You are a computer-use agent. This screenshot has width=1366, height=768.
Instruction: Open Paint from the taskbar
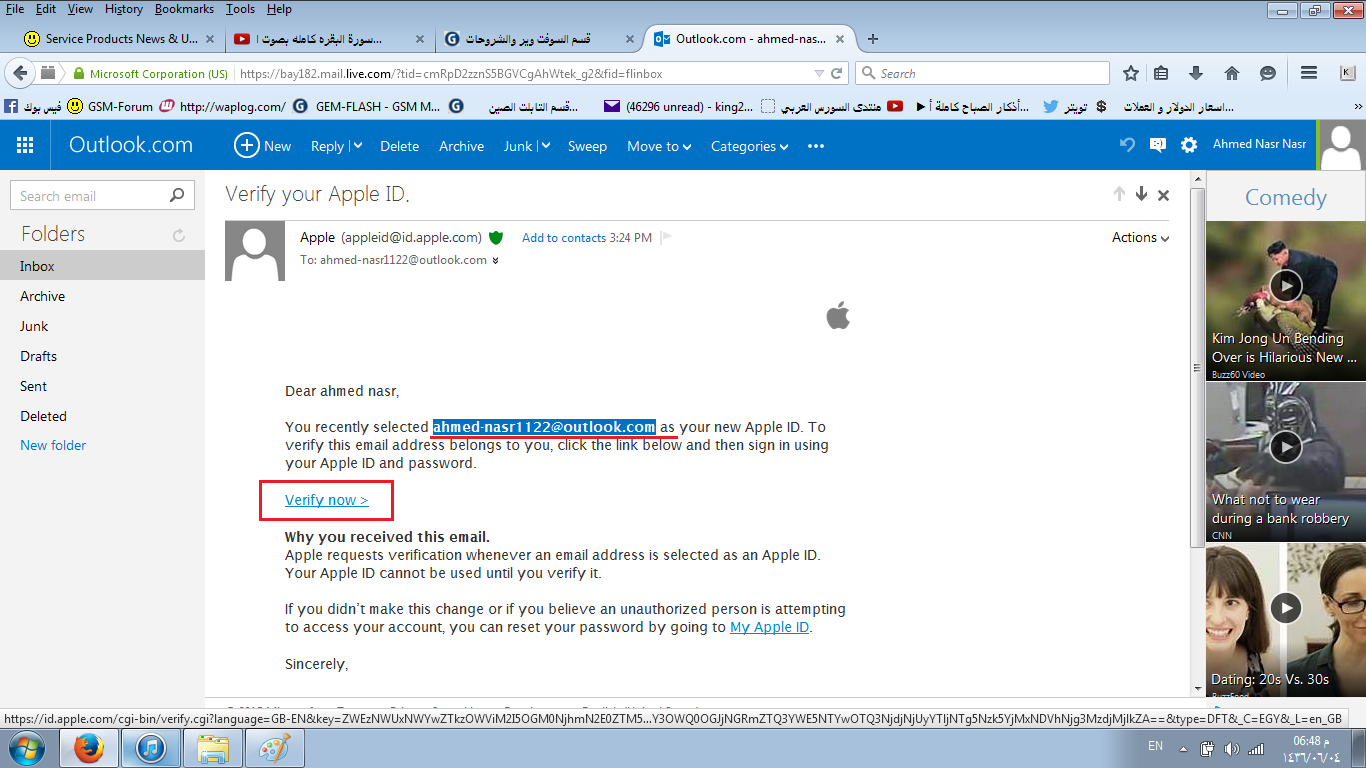(x=273, y=748)
